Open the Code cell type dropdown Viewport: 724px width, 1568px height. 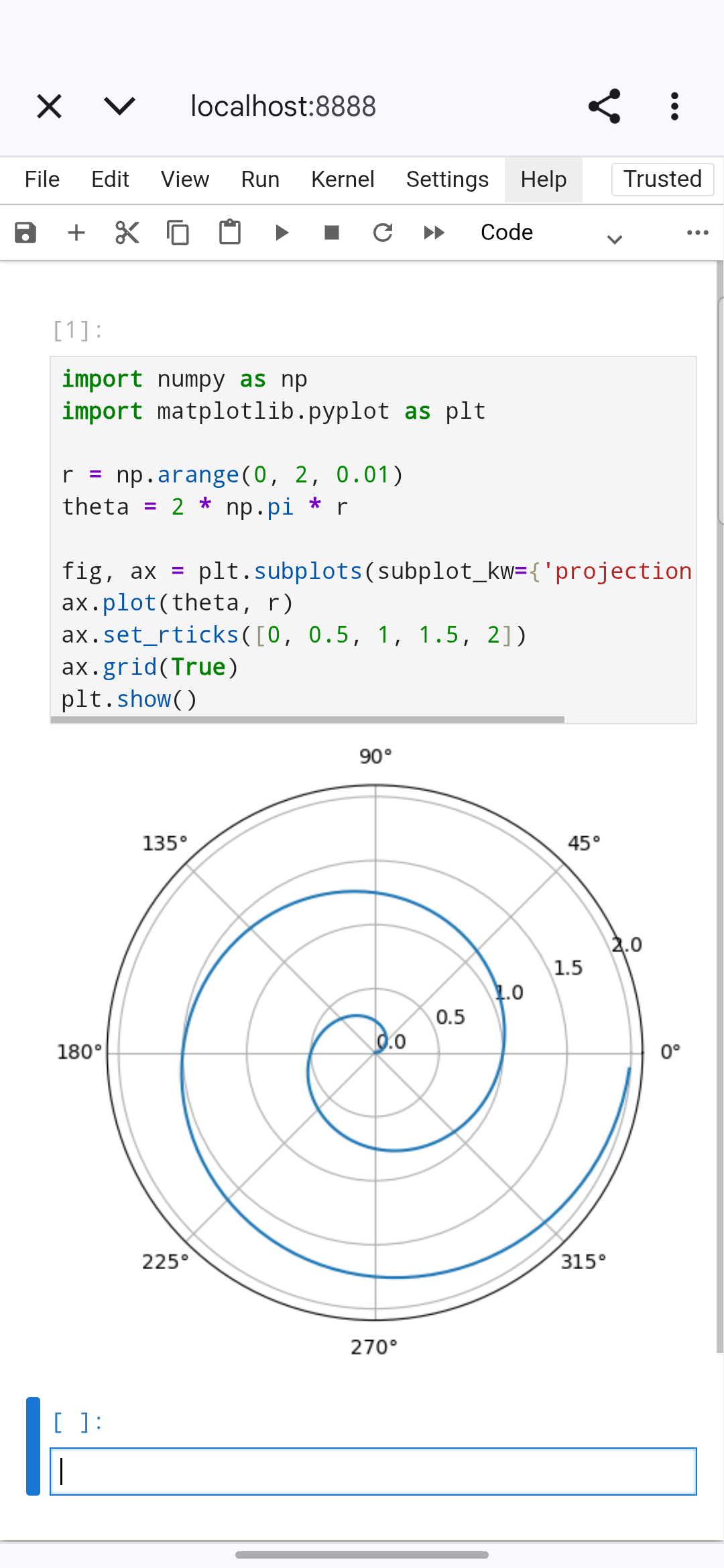click(x=551, y=233)
